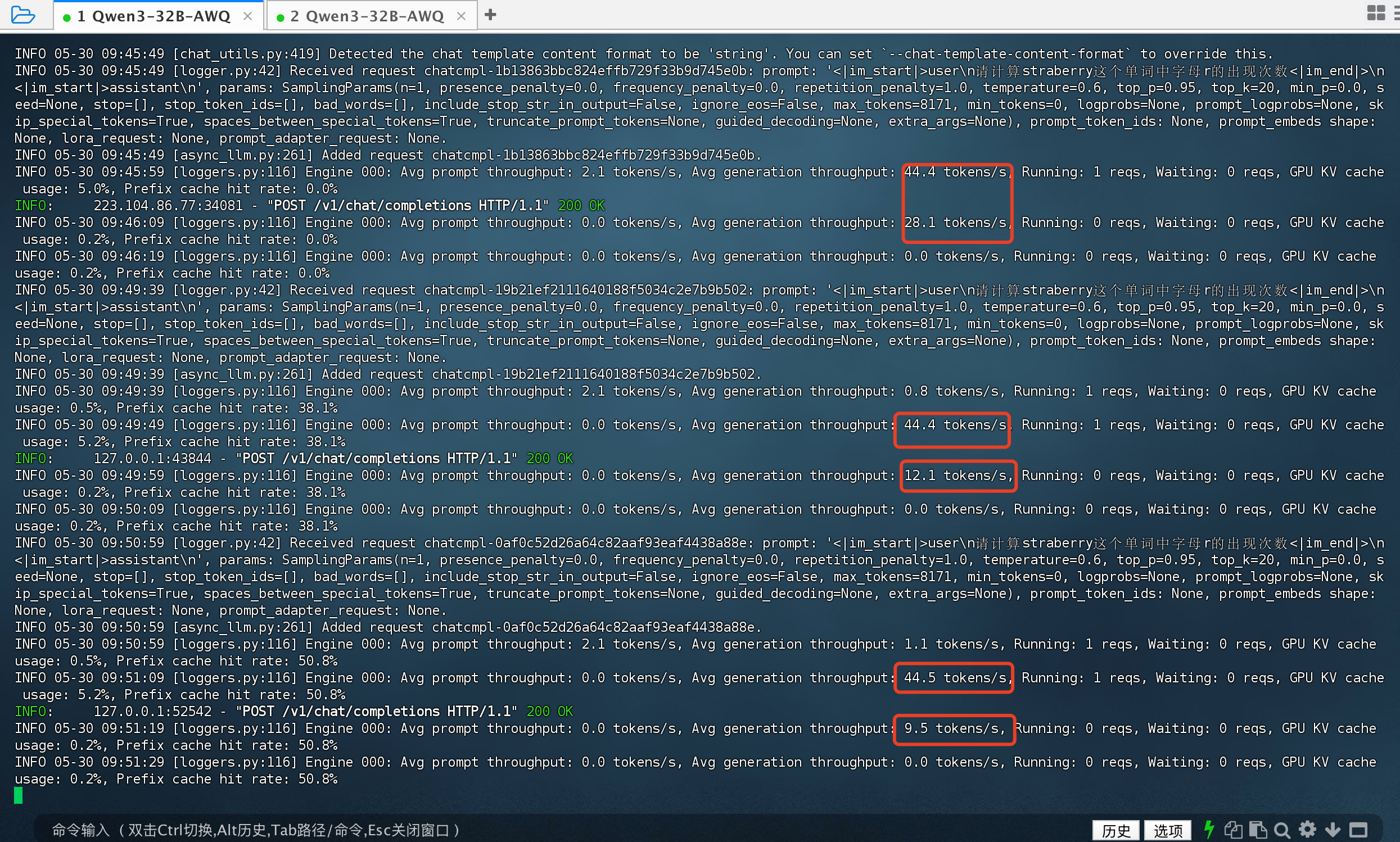Click the copy icon in command bar

pos(1232,830)
